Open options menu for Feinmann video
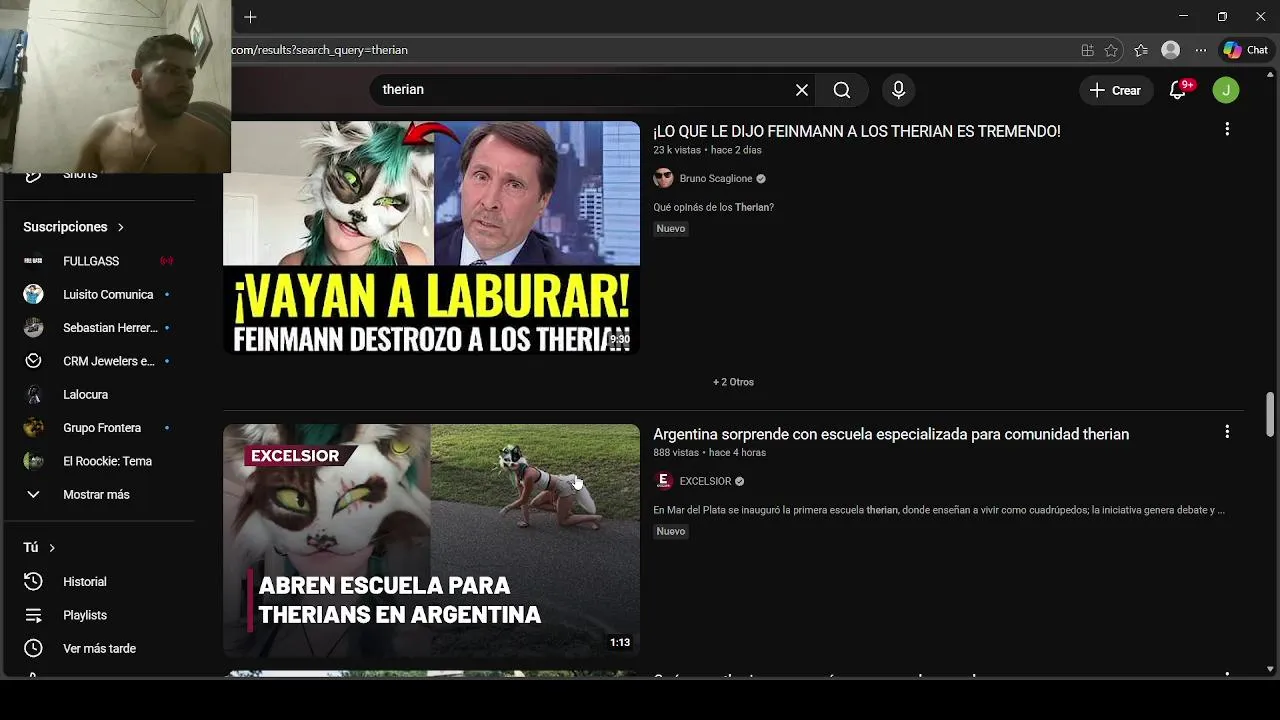 click(1227, 129)
